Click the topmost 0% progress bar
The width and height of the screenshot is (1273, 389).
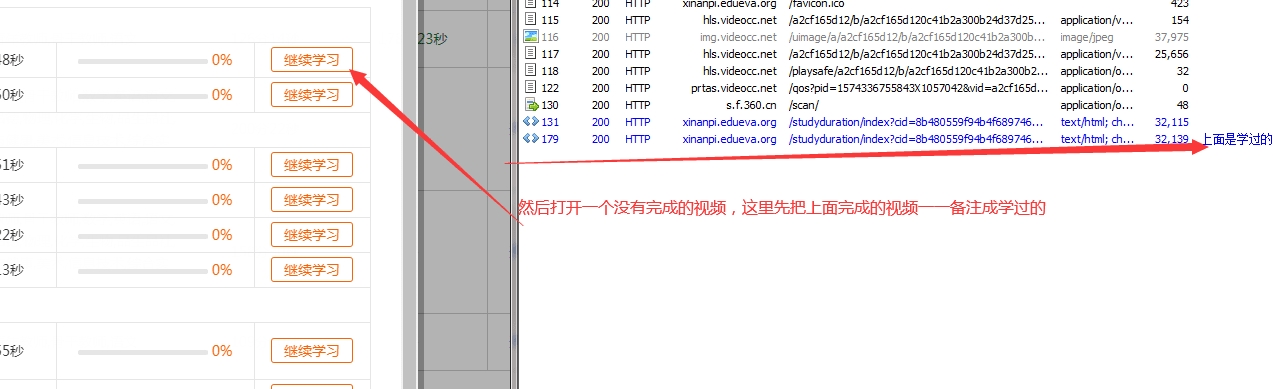141,60
